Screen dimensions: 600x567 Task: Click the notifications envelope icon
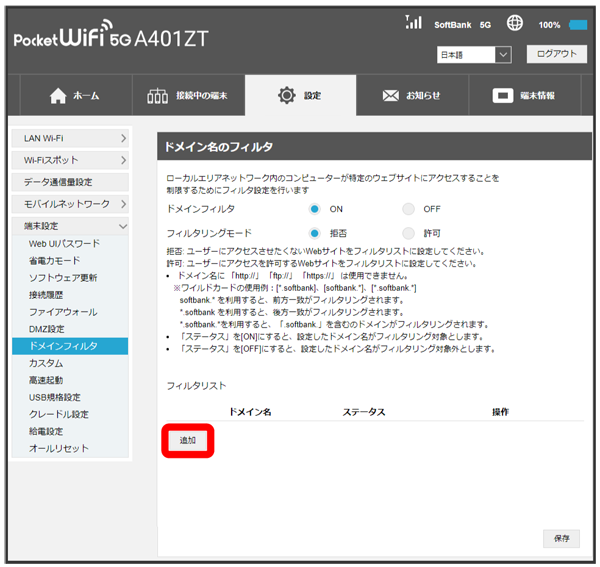click(391, 96)
